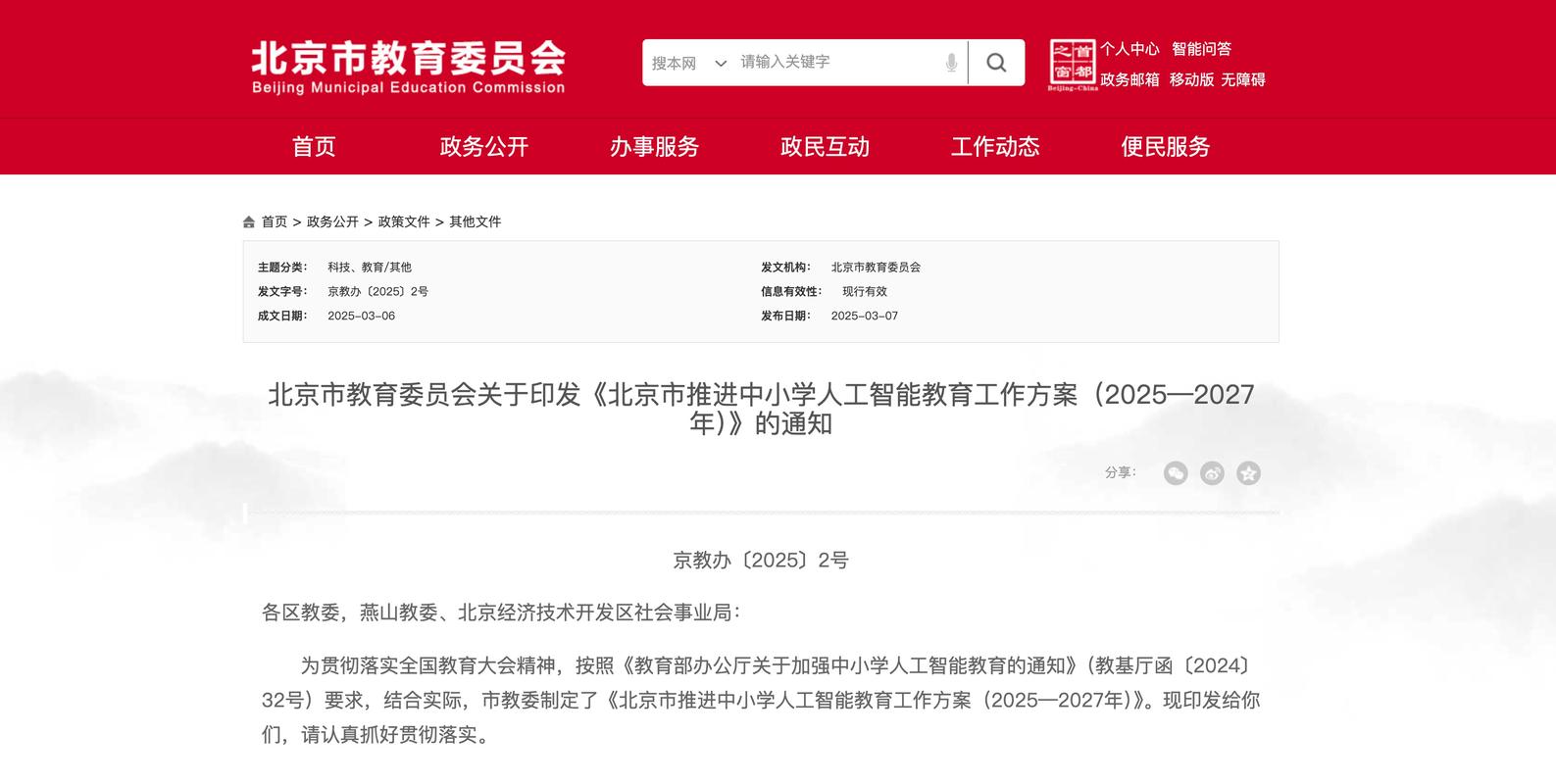Click the centered 京教办〔2025〕2号 document number
The width and height of the screenshot is (1556, 784).
(x=761, y=561)
